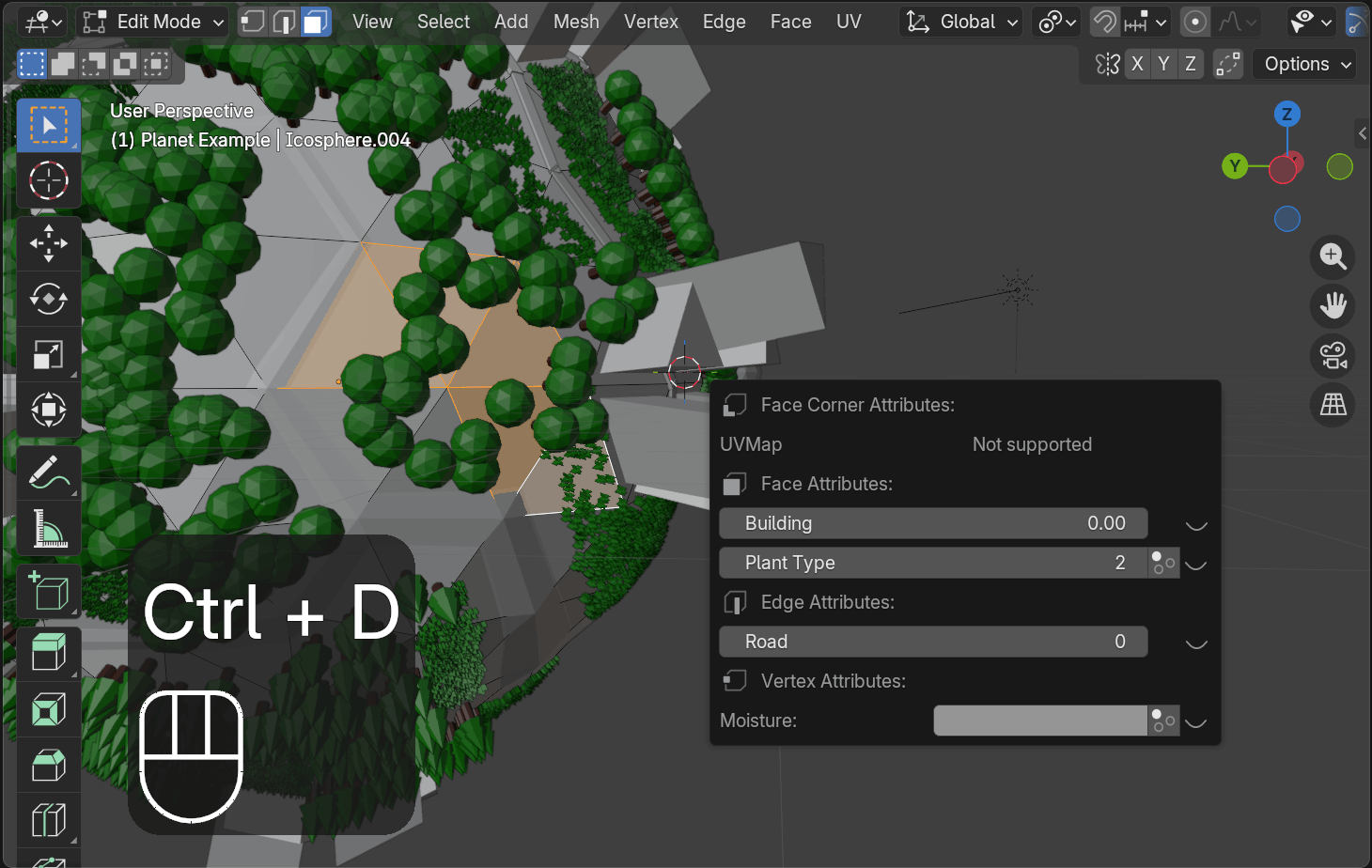Toggle proportional editing

pos(1195,22)
